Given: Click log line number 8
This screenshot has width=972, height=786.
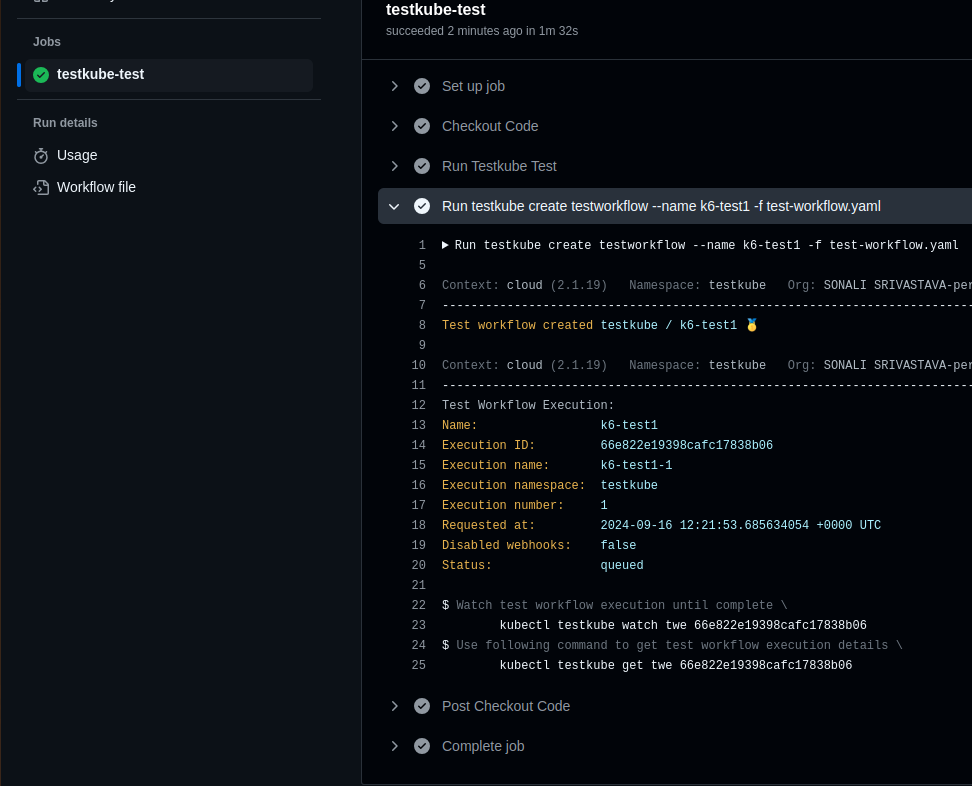Looking at the screenshot, I should coord(422,325).
